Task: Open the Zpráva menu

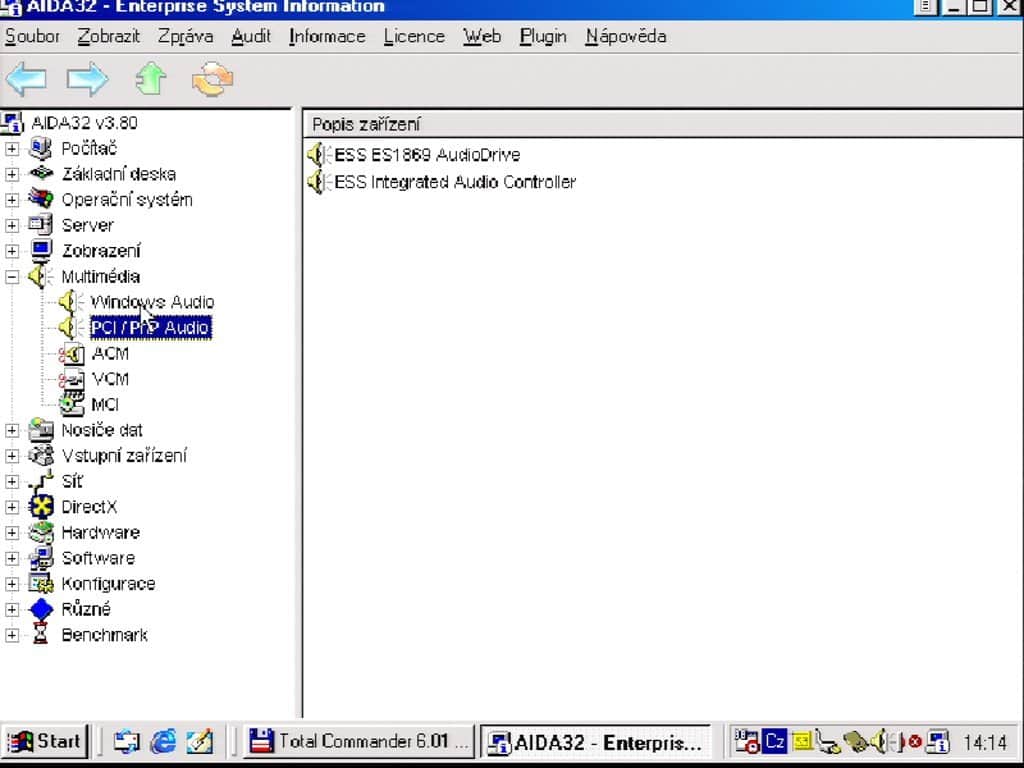Action: tap(185, 36)
